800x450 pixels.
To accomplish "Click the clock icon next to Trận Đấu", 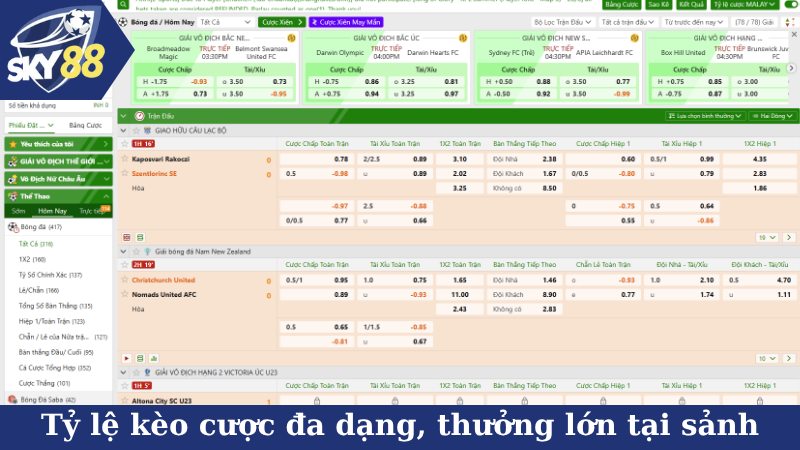I will click(139, 116).
